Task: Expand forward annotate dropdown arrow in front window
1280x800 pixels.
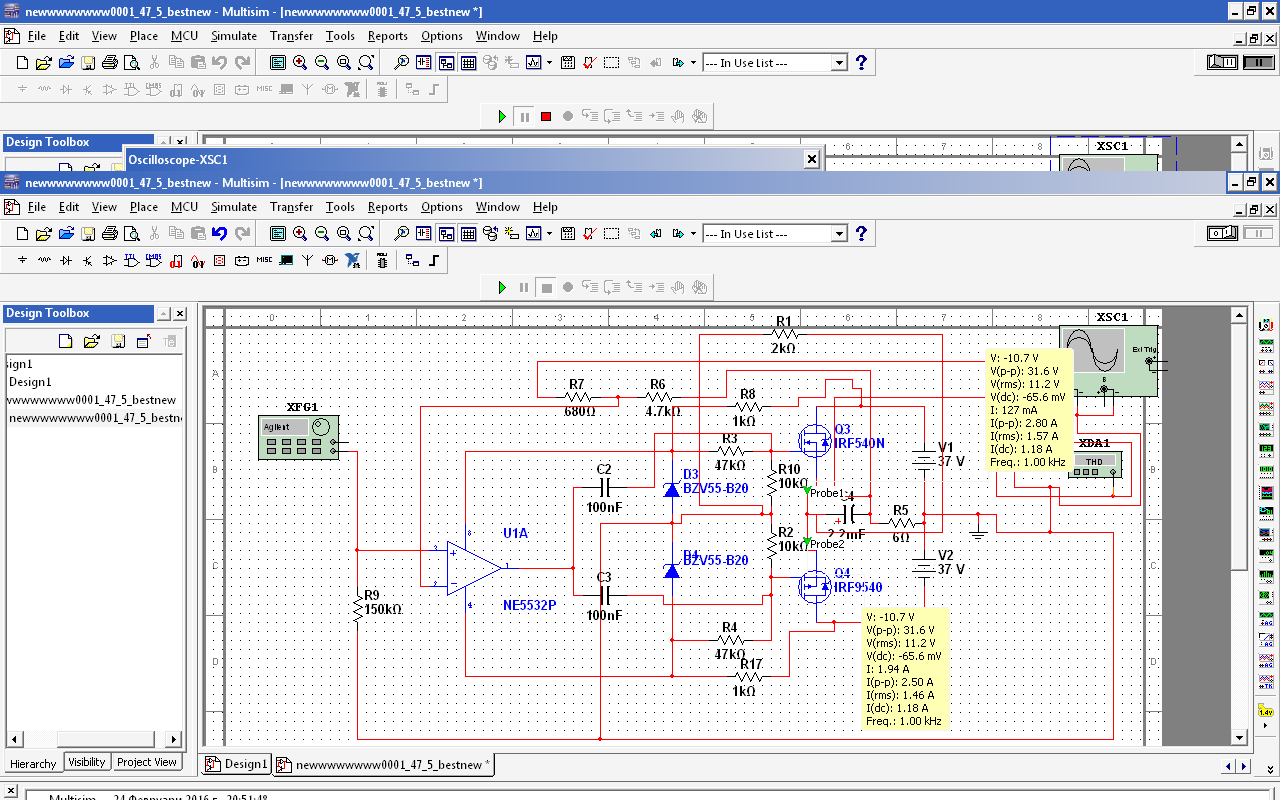Action: pyautogui.click(x=693, y=234)
